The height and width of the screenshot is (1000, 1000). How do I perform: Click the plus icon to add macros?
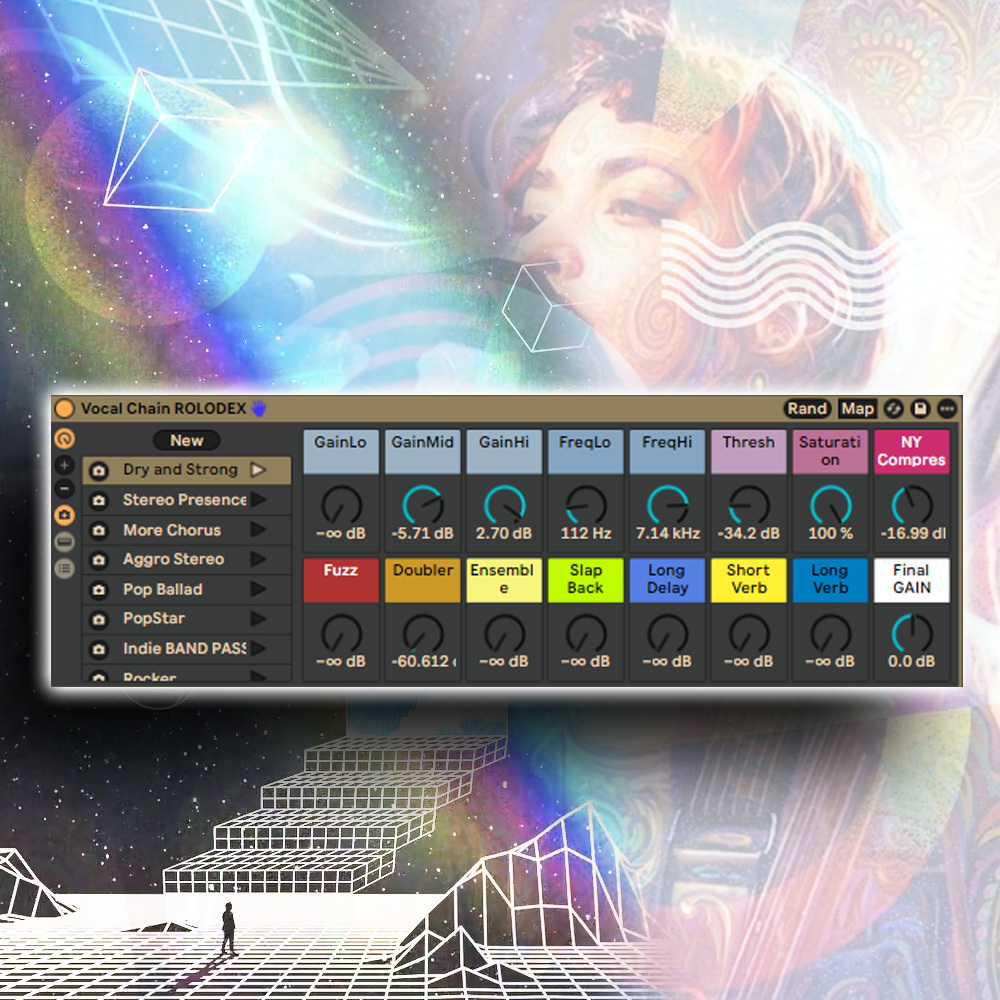point(64,465)
